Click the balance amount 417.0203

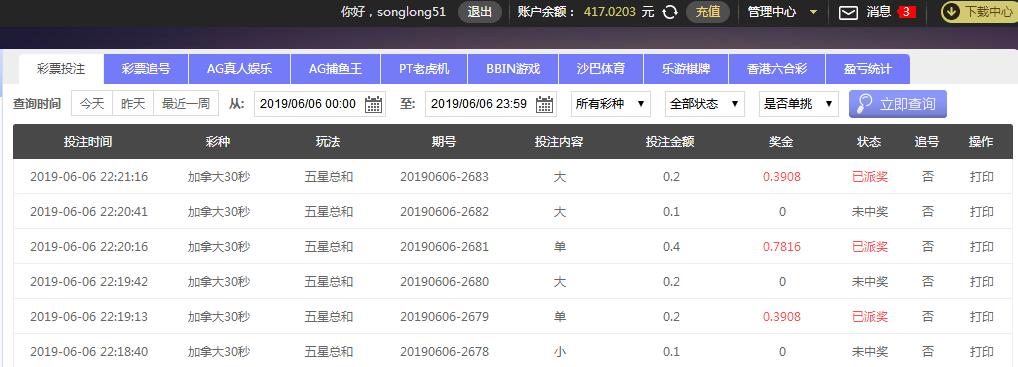[x=610, y=12]
